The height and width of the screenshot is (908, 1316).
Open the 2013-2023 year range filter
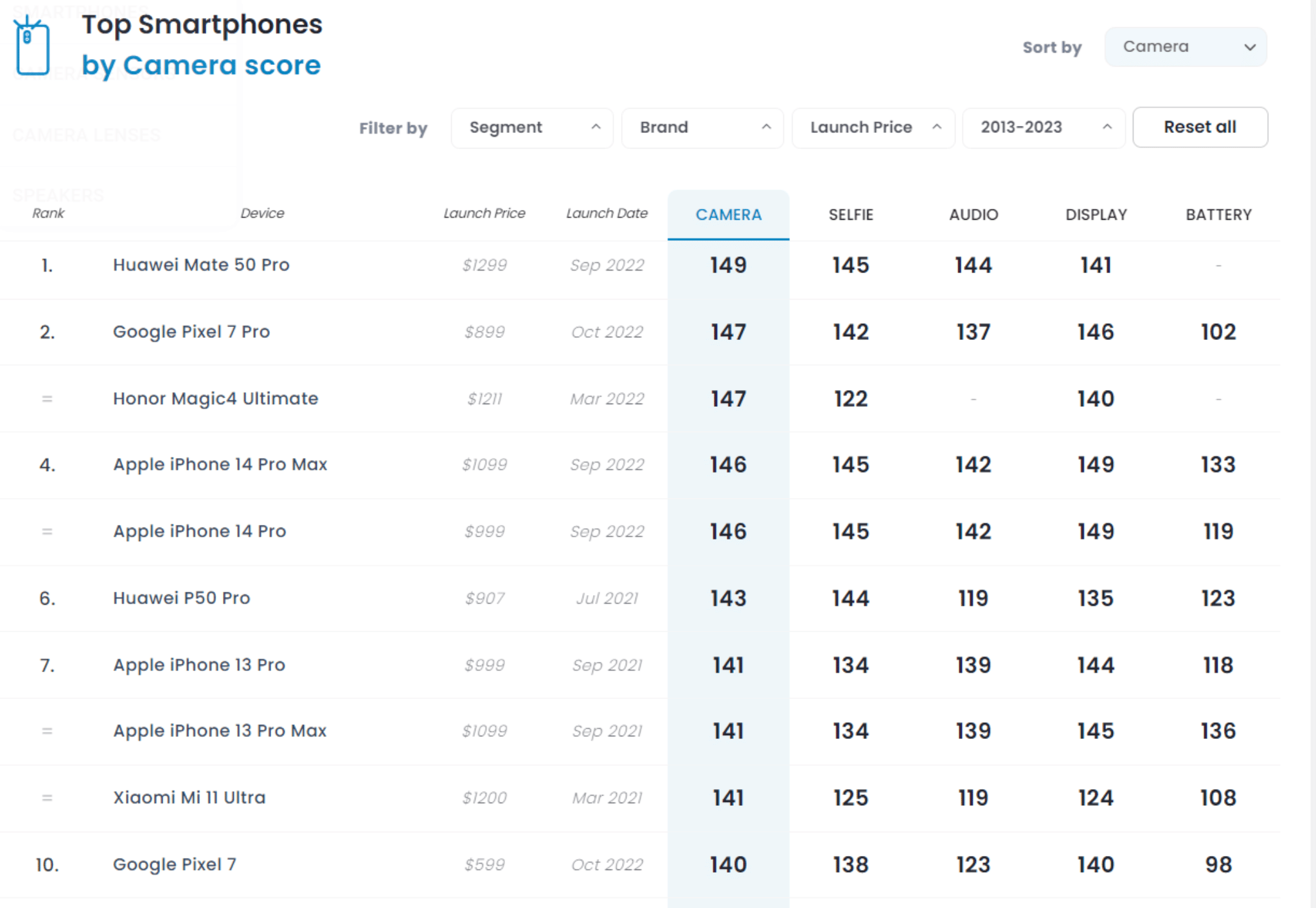pyautogui.click(x=1043, y=128)
